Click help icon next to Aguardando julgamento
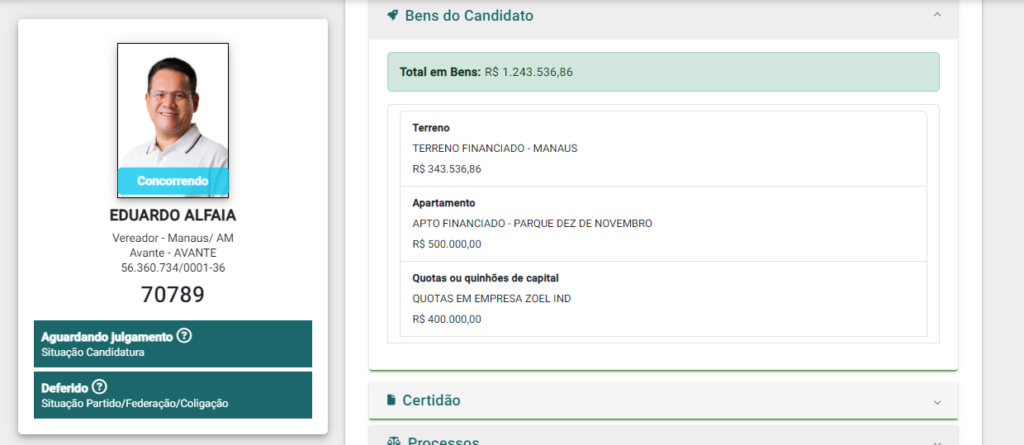 (x=184, y=337)
